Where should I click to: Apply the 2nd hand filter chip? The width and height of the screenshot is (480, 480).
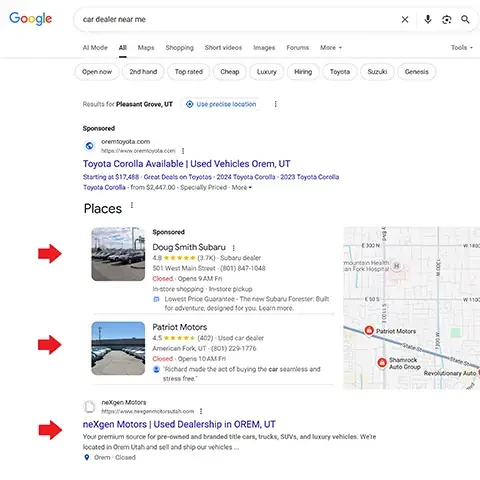pyautogui.click(x=143, y=72)
